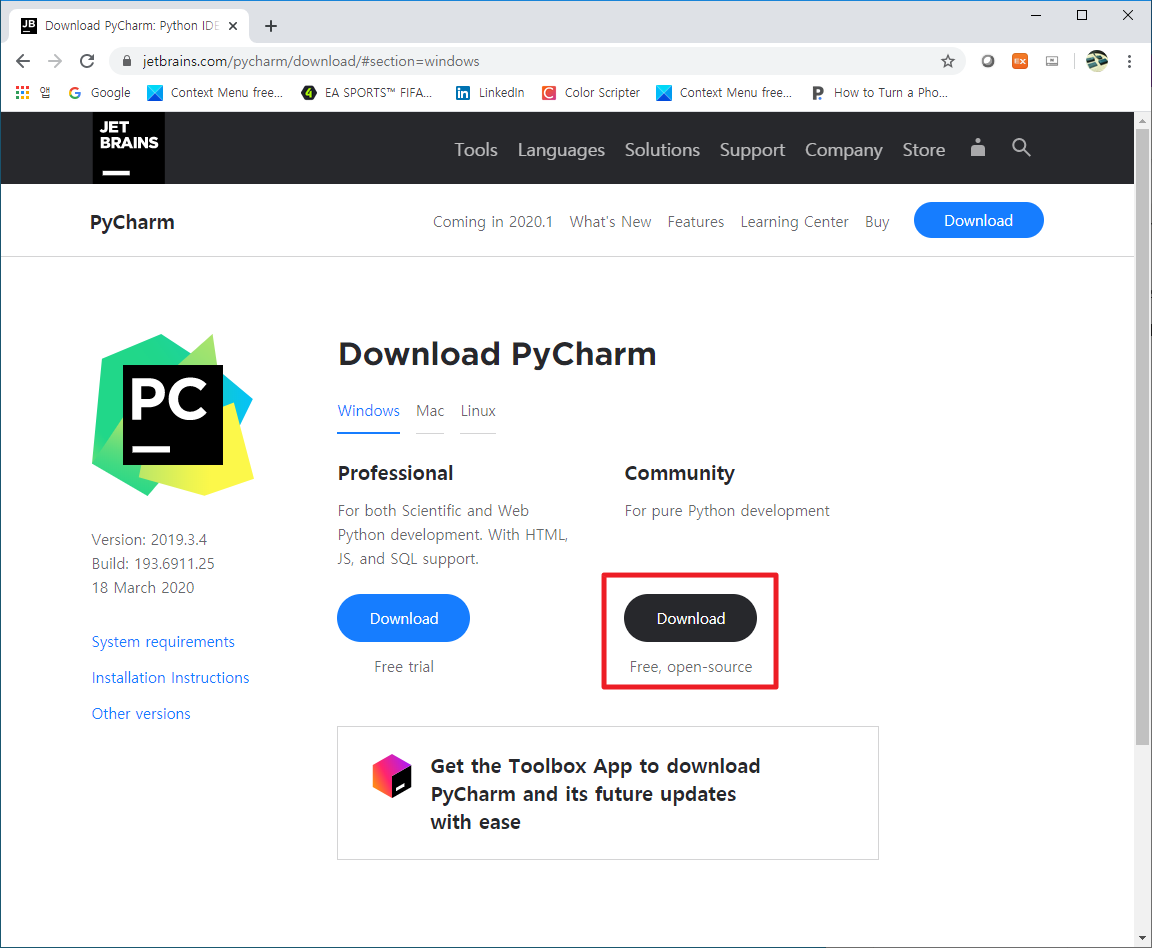Click the scrollbar down arrow
The image size is (1152, 948).
click(1142, 938)
